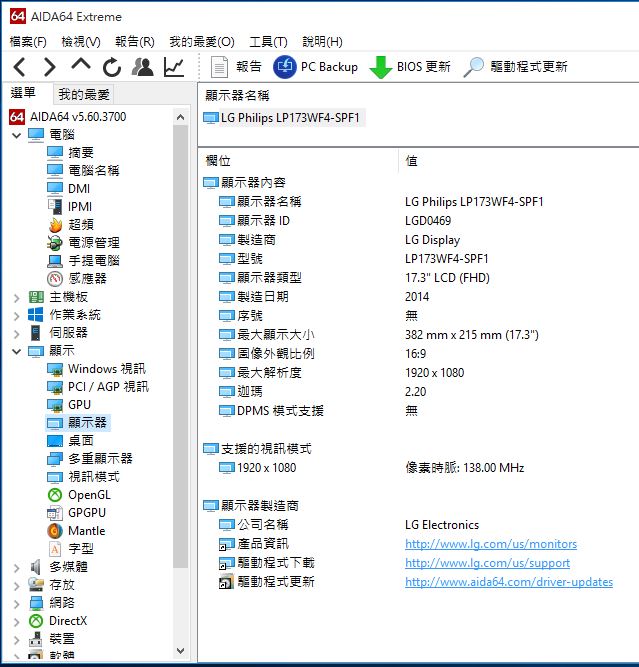Select the DMI tree item
This screenshot has width=639, height=667.
pos(68,188)
